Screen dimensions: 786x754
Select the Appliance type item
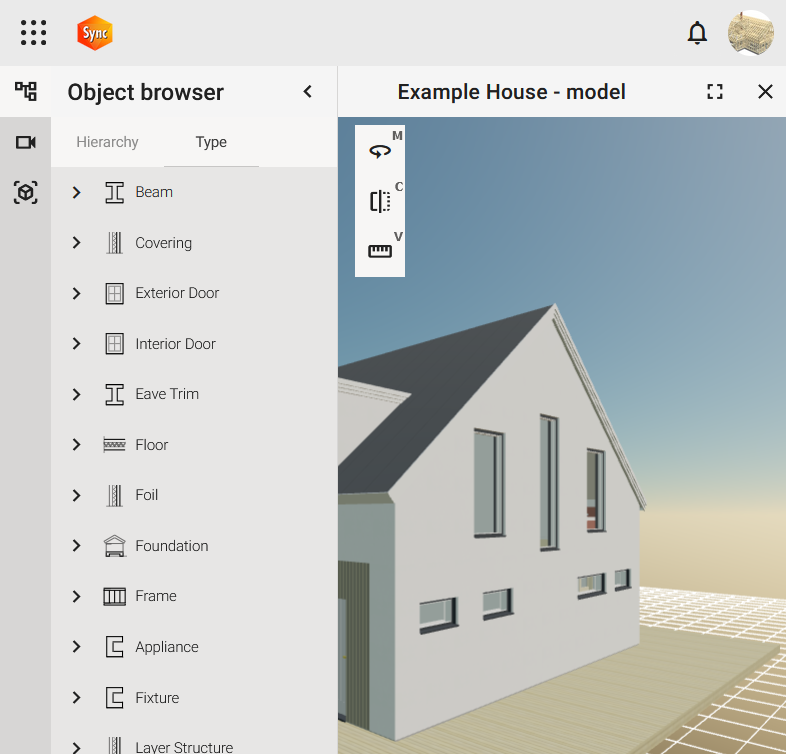[x=167, y=647]
